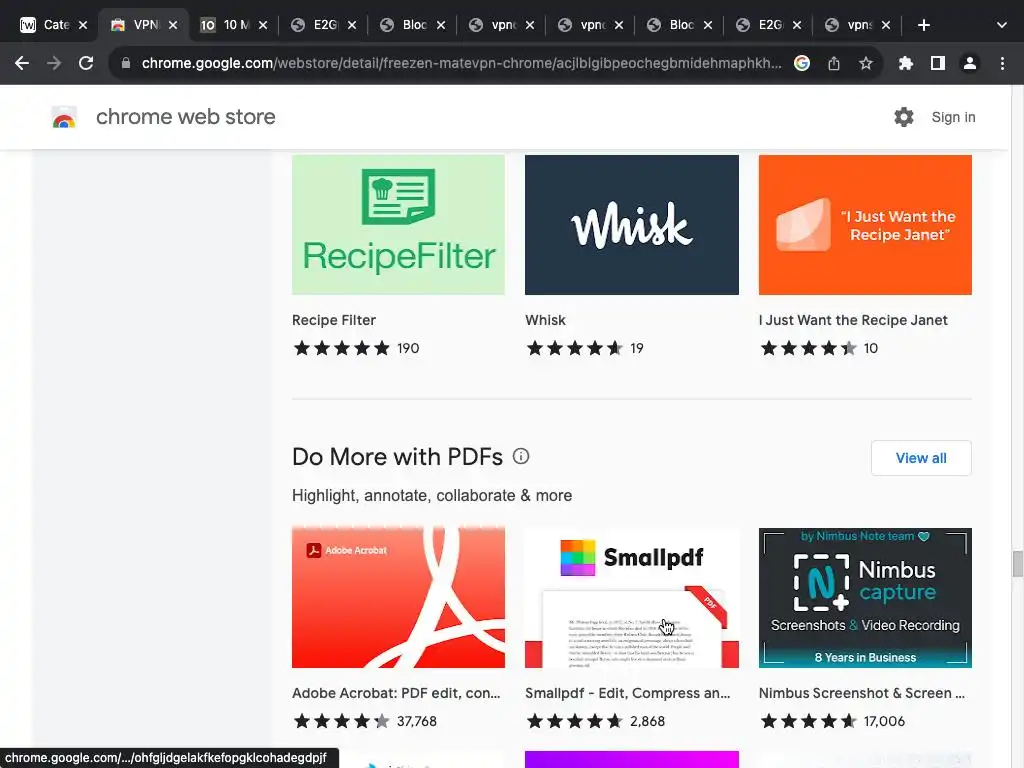
Task: Open Chrome three-dot menu
Action: coord(1002,63)
